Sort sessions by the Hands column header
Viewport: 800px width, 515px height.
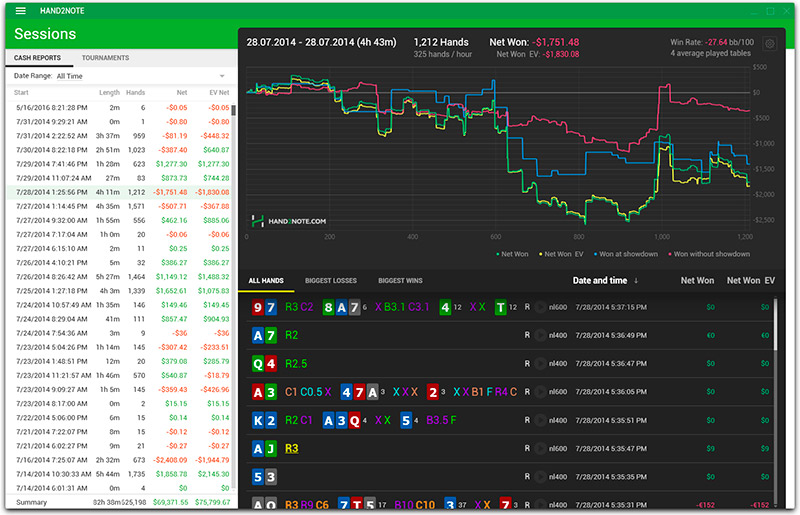tap(136, 93)
